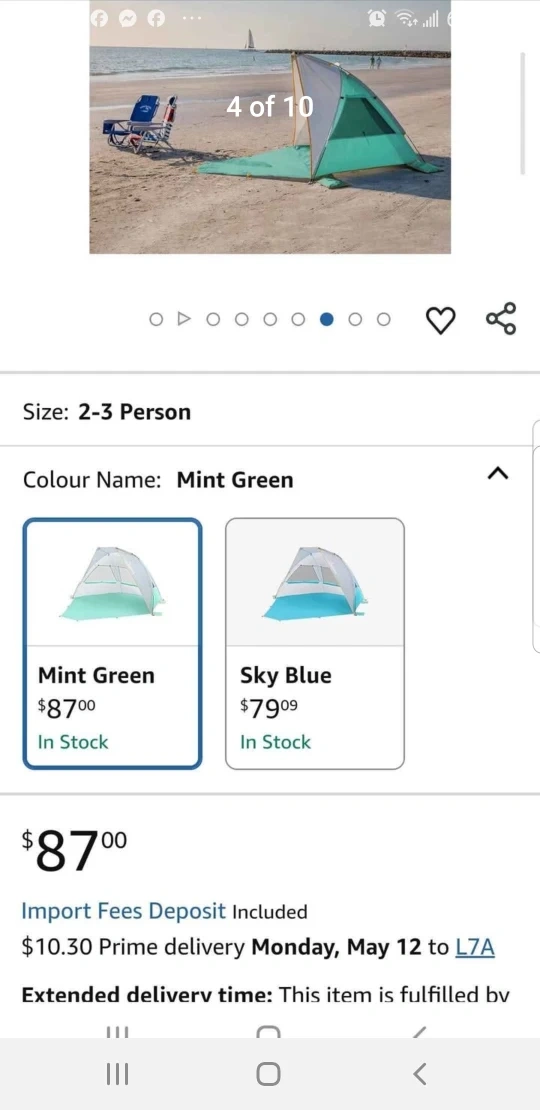Tap the share icon
Screen dimensions: 540x1110
point(501,319)
